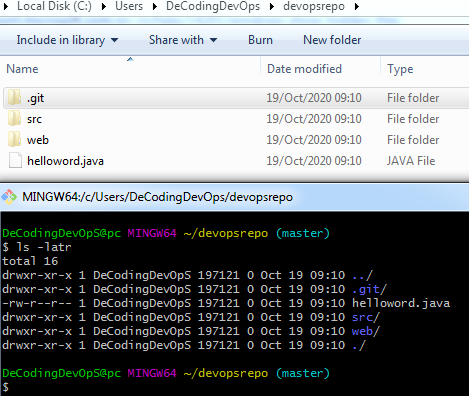This screenshot has width=469, height=396.
Task: Click File folder type of .git row
Action: point(413,98)
